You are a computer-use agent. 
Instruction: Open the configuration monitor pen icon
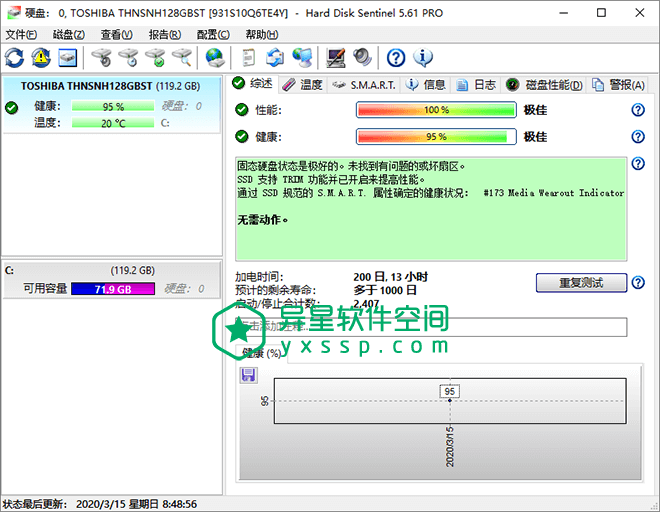click(335, 58)
